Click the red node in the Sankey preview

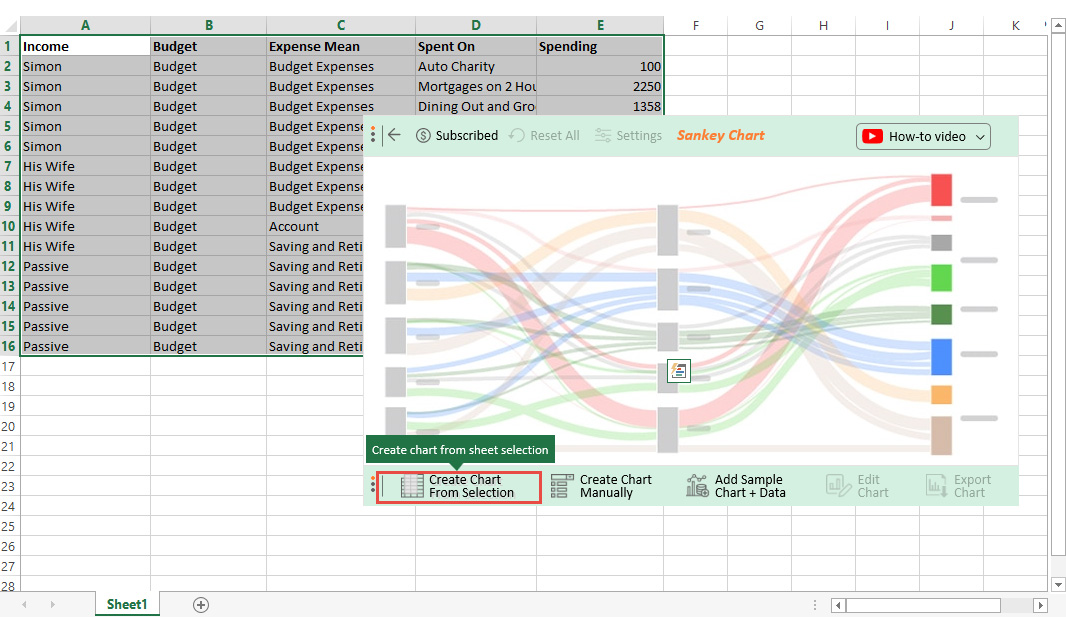point(941,189)
